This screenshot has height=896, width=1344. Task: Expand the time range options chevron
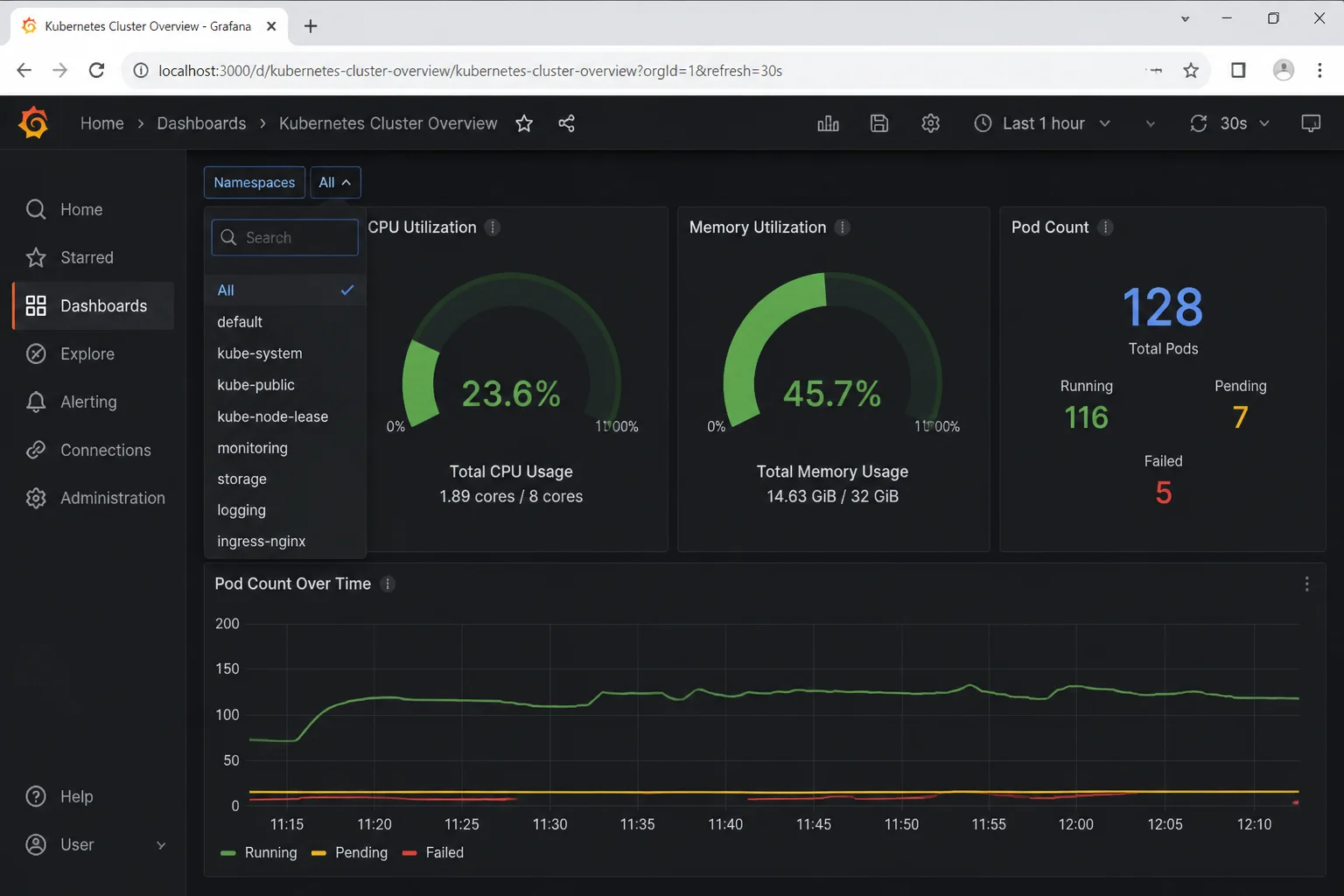click(x=1150, y=123)
